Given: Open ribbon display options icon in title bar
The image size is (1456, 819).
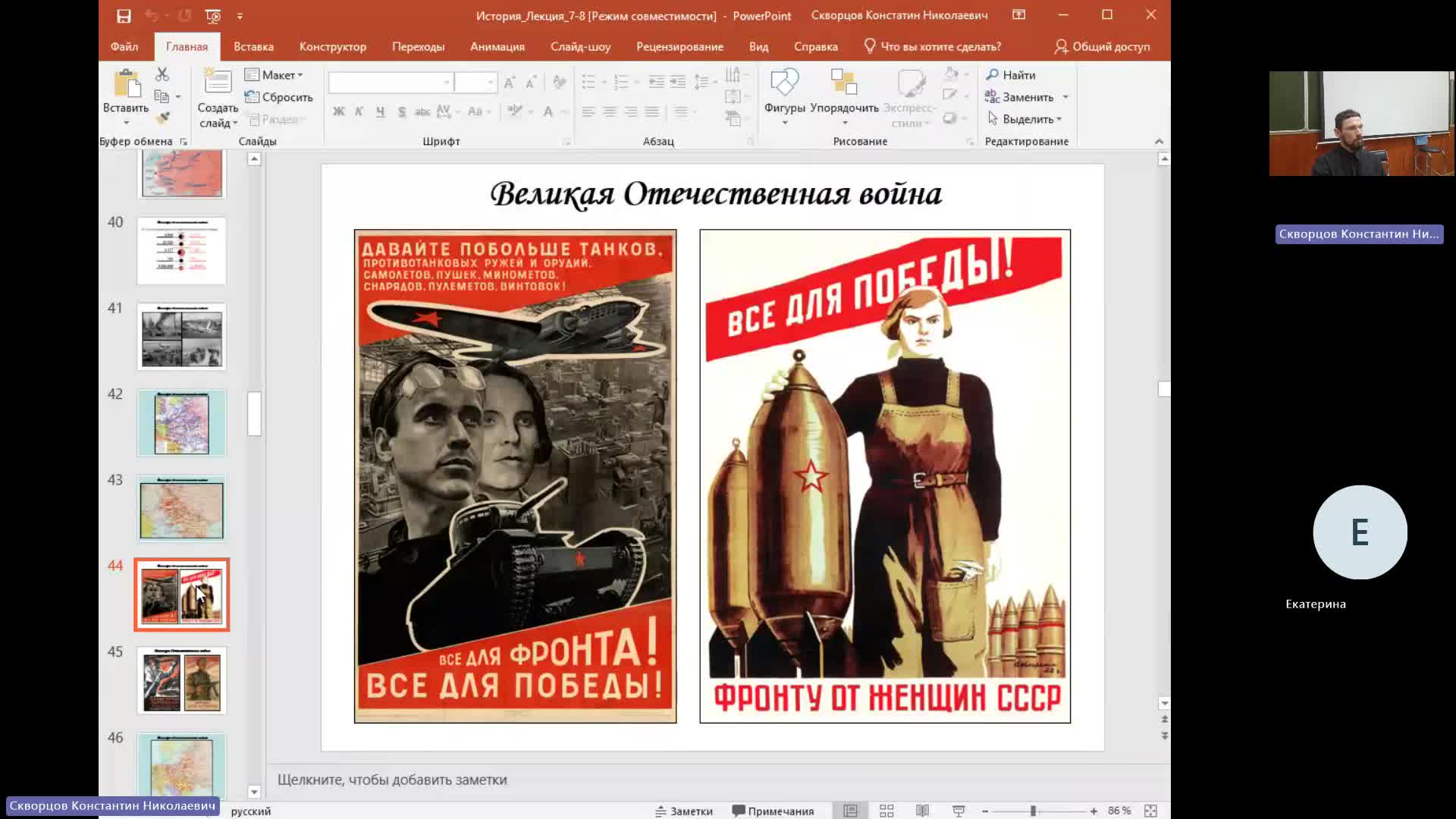Looking at the screenshot, I should [x=1019, y=15].
